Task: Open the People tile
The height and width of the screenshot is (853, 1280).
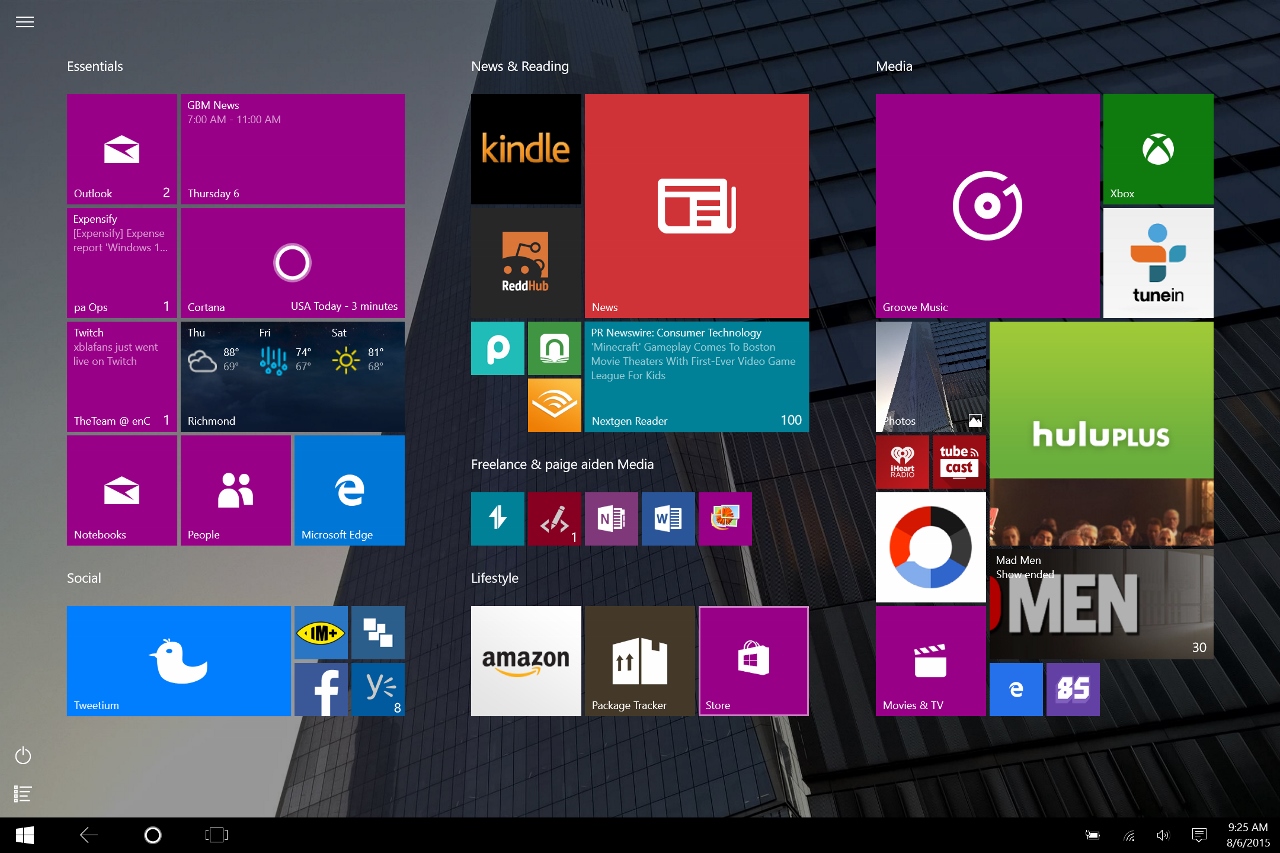Action: click(x=236, y=490)
